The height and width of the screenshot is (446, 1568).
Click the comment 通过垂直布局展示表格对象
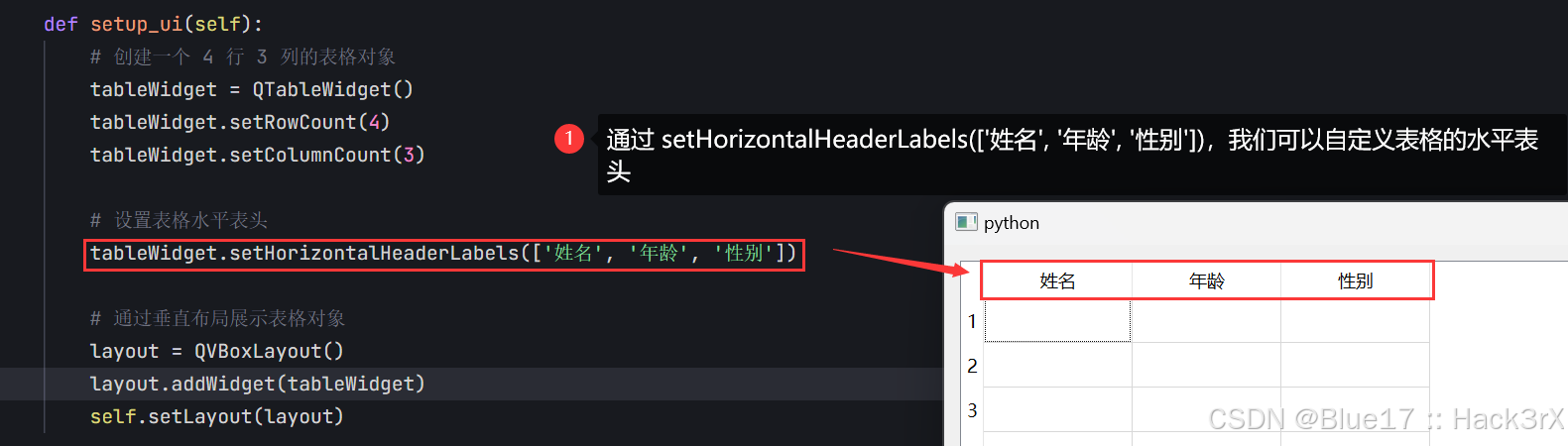(218, 318)
